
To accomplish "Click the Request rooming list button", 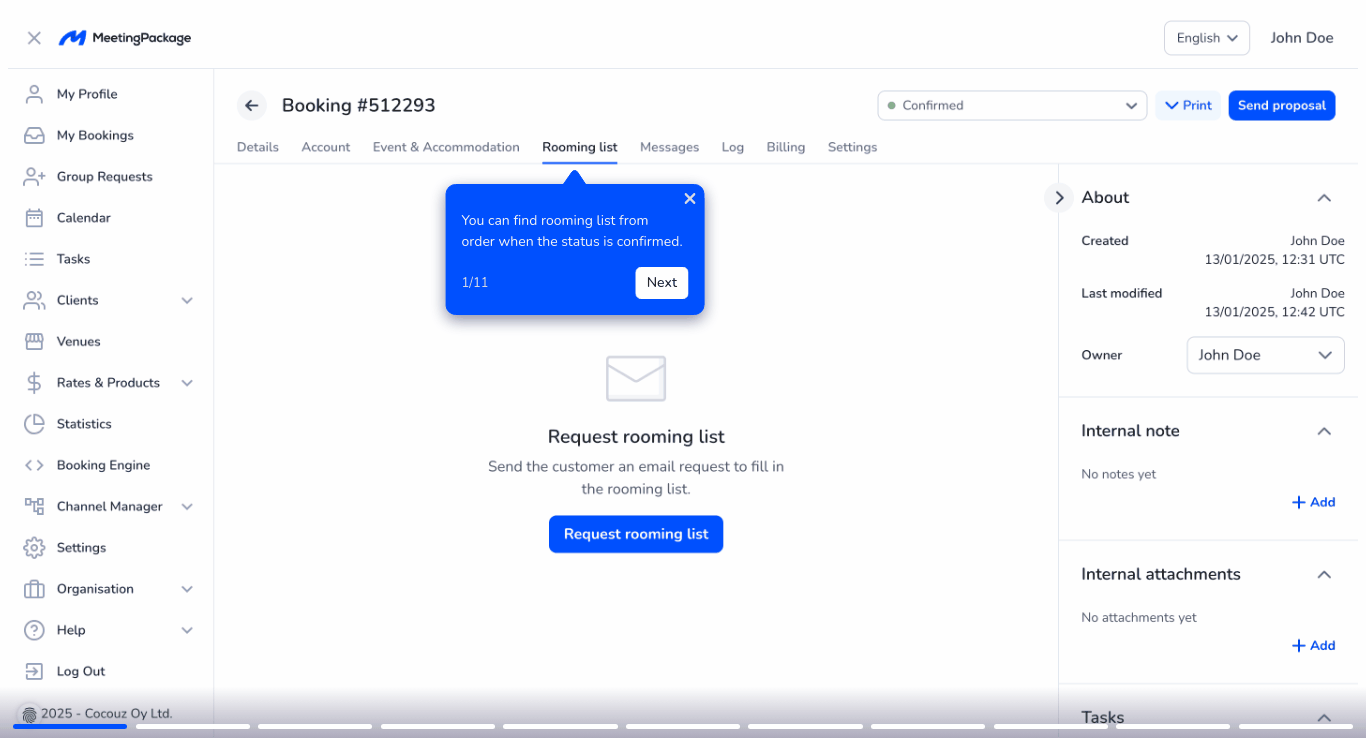I will pos(635,534).
